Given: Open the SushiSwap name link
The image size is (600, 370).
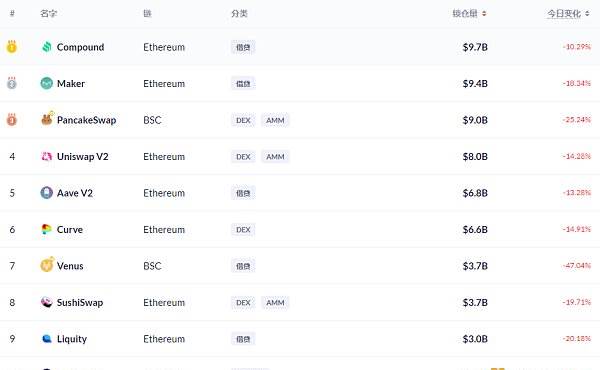Looking at the screenshot, I should click(80, 302).
